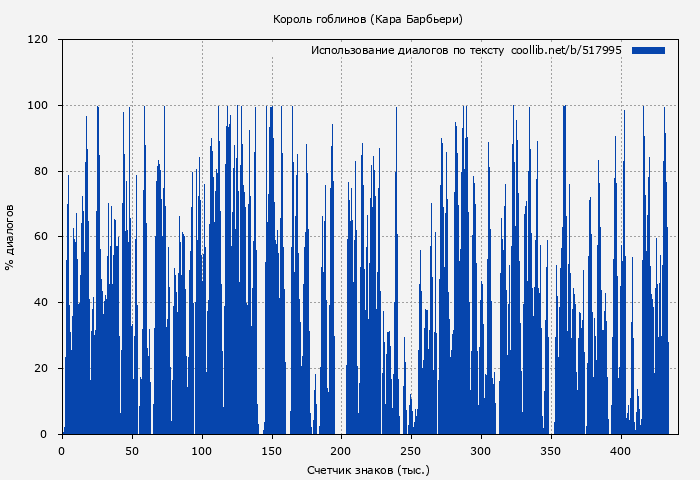Select the 400 tick label on the x-axis
The image size is (700, 480).
(x=622, y=450)
